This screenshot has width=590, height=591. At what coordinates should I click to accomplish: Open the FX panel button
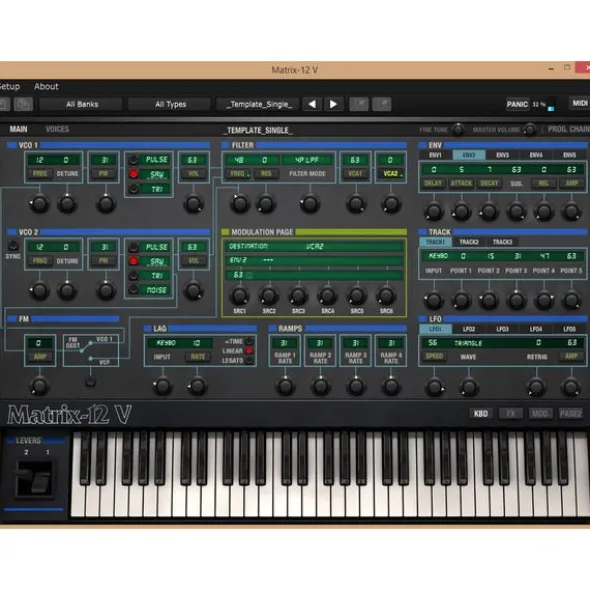tap(510, 414)
